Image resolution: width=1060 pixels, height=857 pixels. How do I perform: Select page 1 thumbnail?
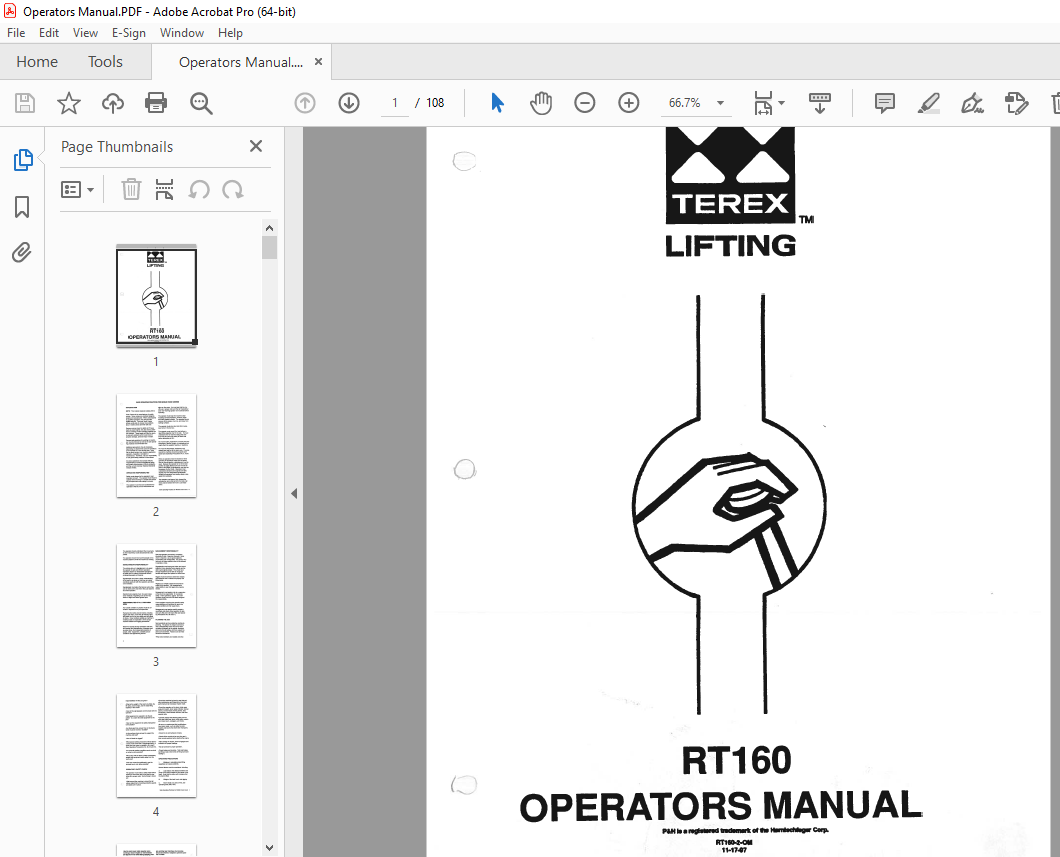coord(156,296)
